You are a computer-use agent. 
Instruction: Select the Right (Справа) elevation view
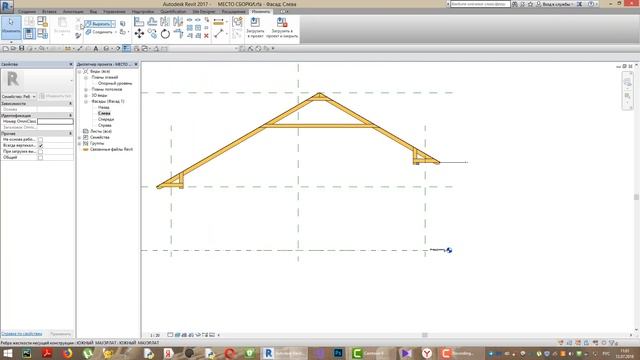105,126
